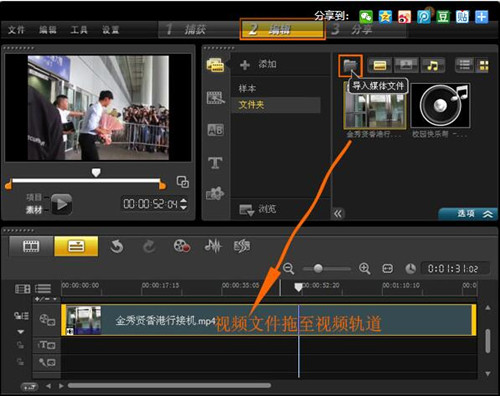Click the preview scrubber handle
The height and width of the screenshot is (396, 500).
(96, 173)
